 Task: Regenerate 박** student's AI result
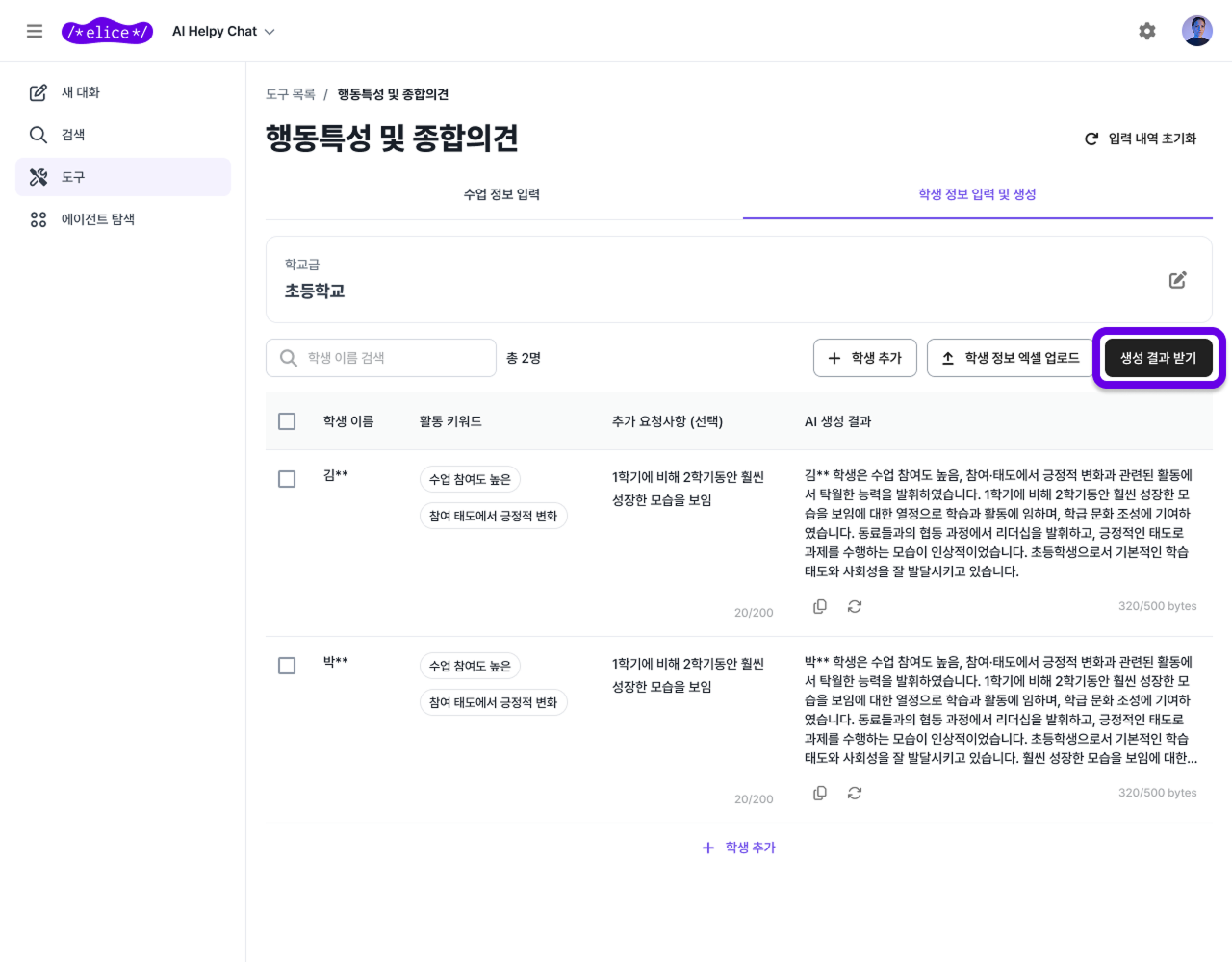(854, 793)
